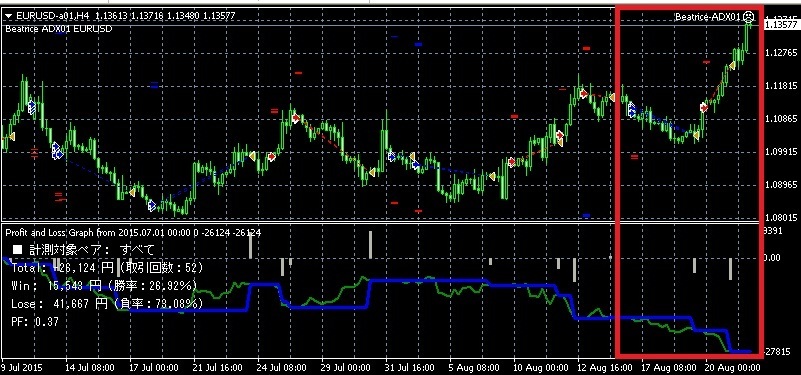Select the red arrow near 5 Aug 08:00

click(x=511, y=162)
